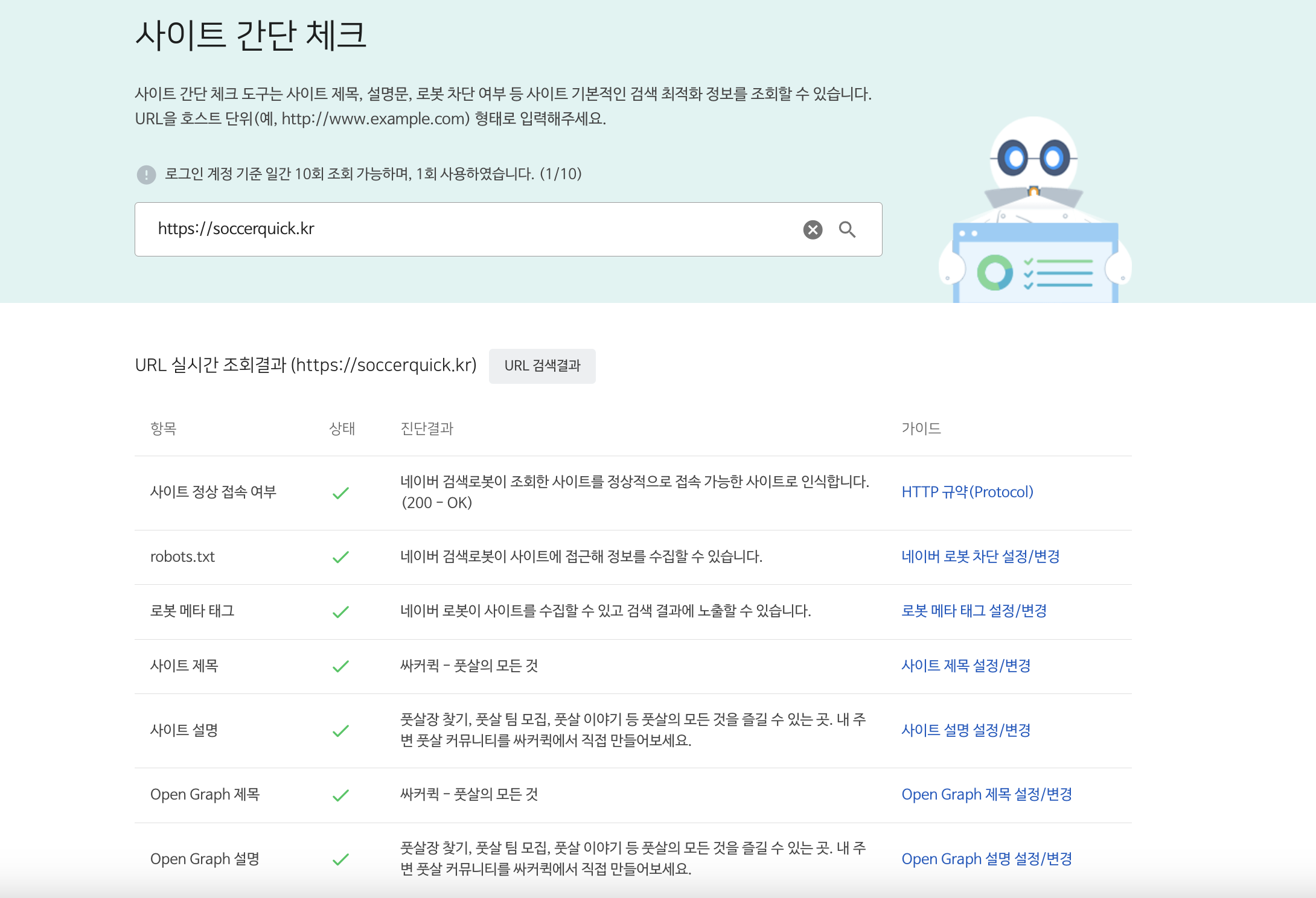
Task: Select the 항목 column header
Action: (x=165, y=428)
